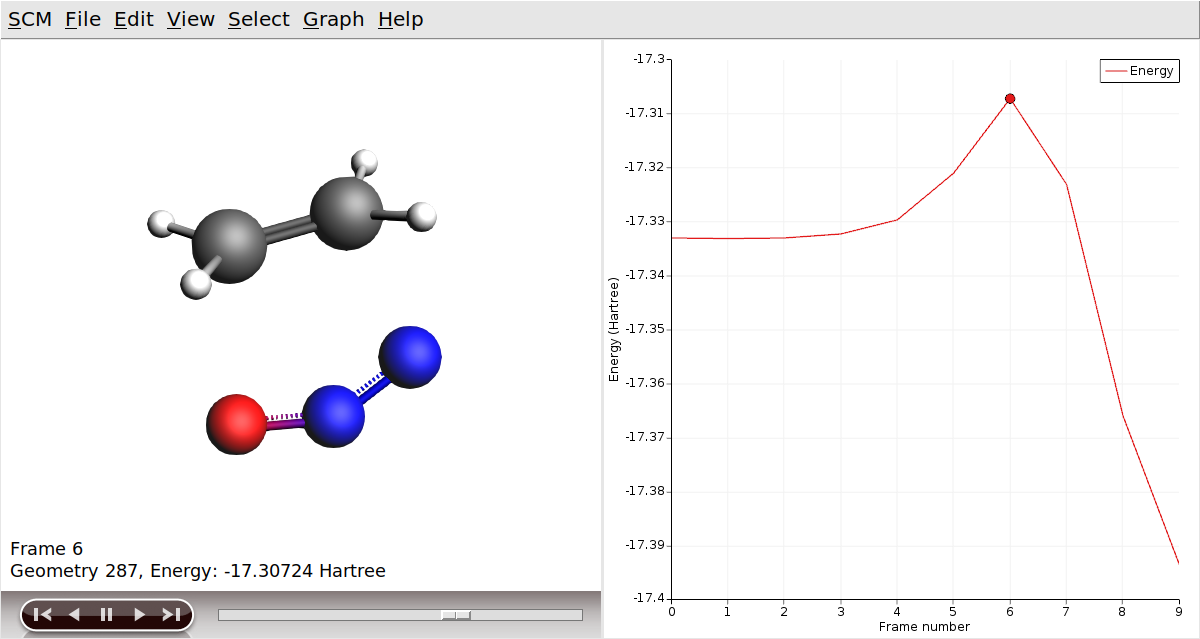
Task: Open the Help menu
Action: pos(400,19)
